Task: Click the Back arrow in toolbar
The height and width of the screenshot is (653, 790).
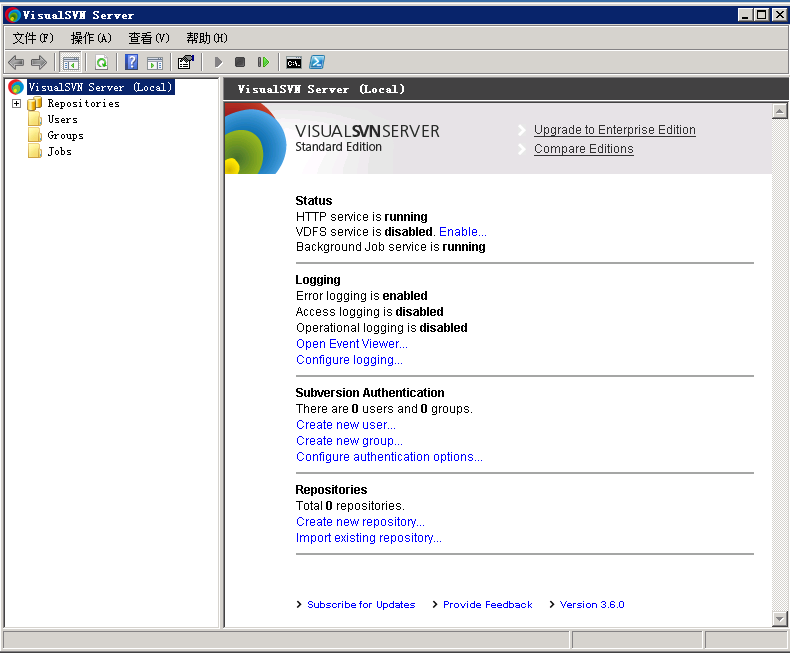Action: click(16, 62)
